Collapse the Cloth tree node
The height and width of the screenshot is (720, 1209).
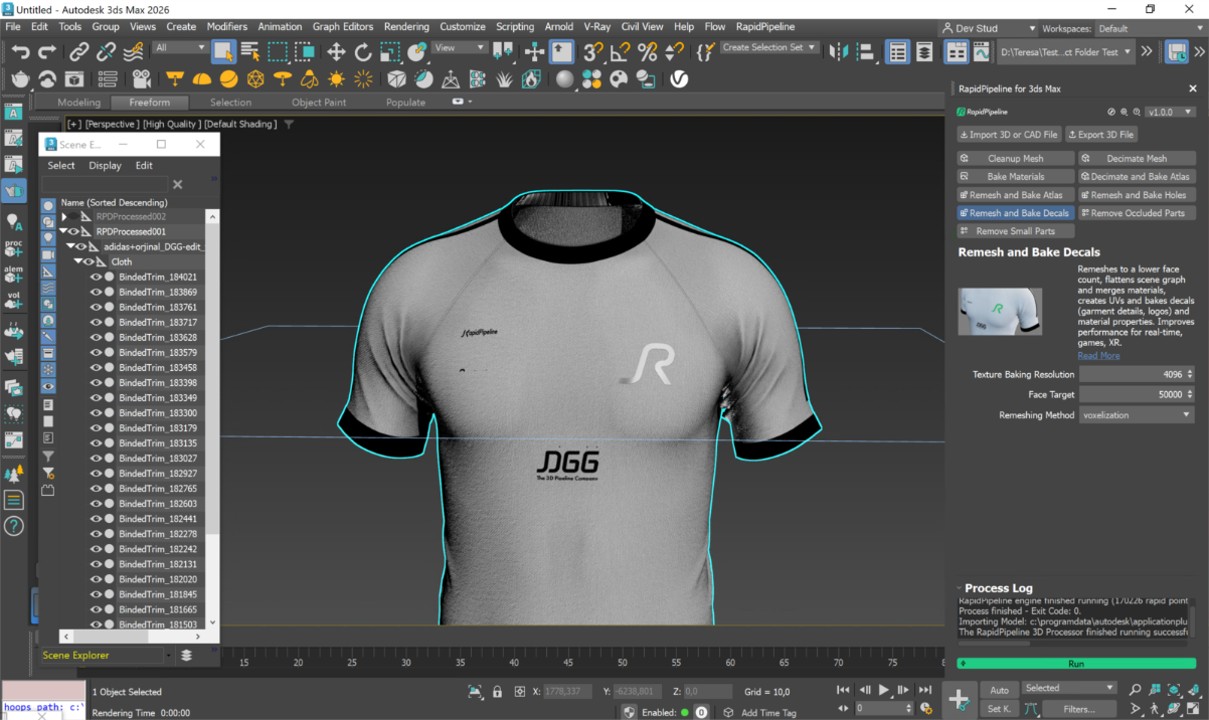click(78, 262)
